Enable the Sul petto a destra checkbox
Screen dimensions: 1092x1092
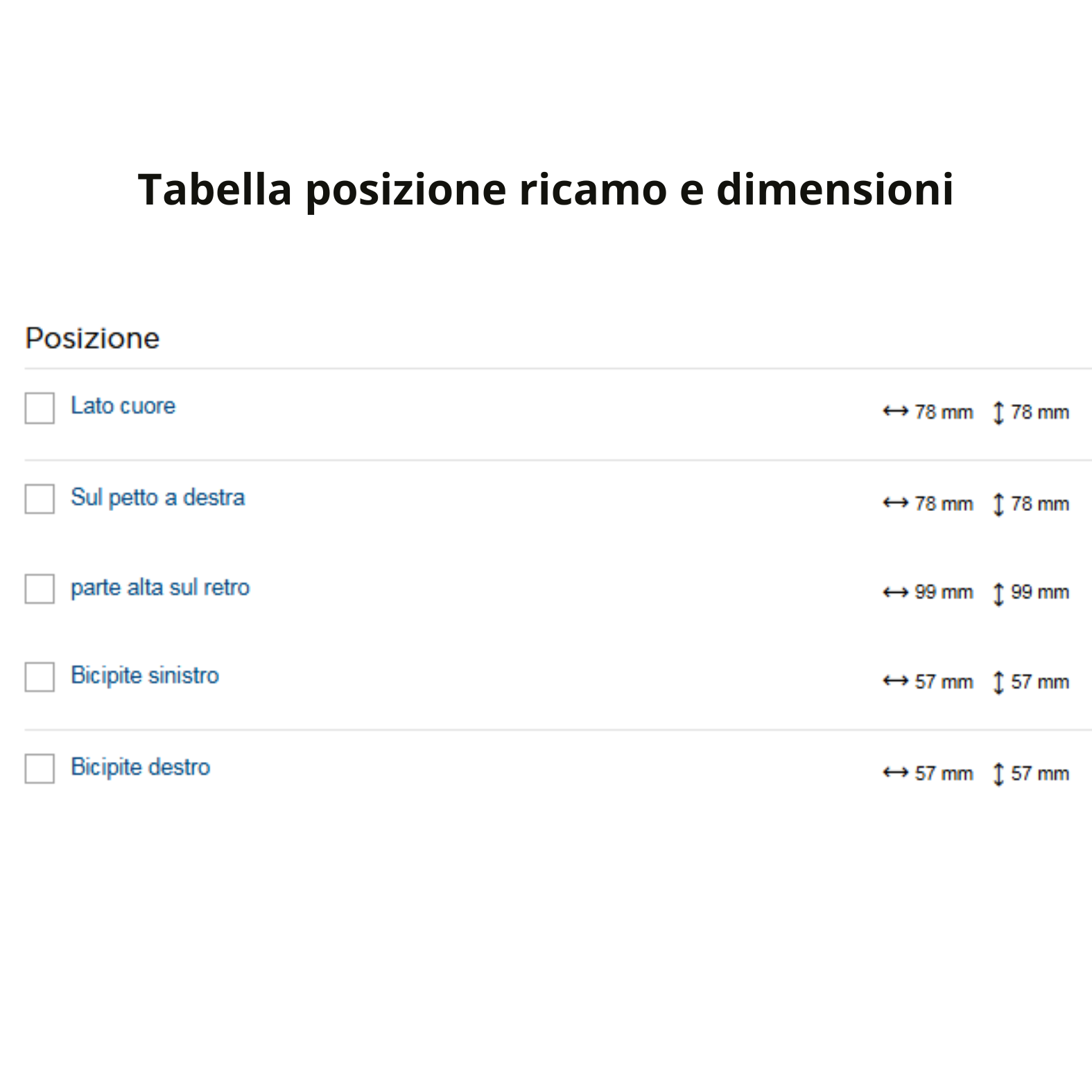40,499
